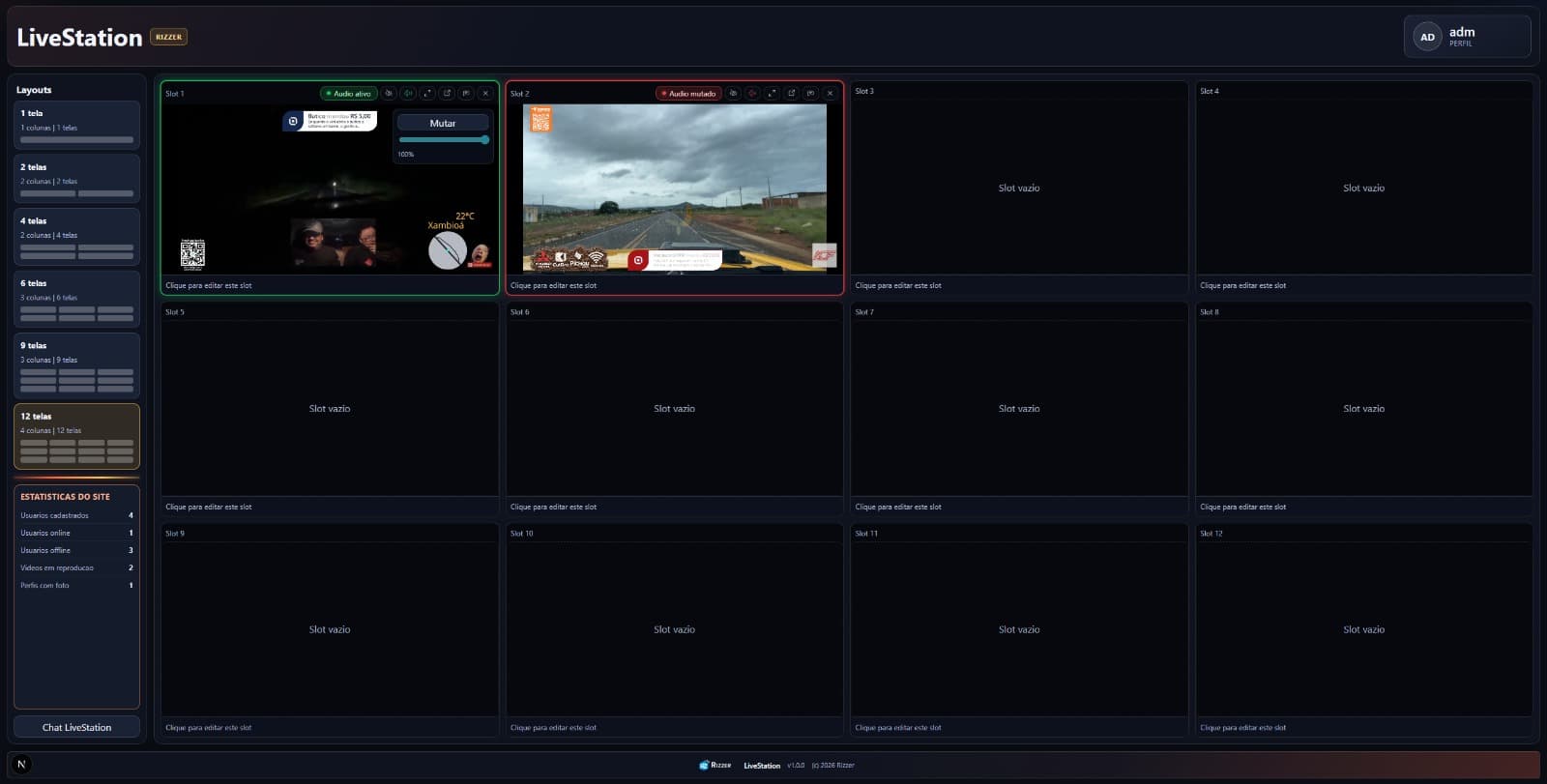Click the RIZZER badge next to LiveStation title

coord(168,37)
